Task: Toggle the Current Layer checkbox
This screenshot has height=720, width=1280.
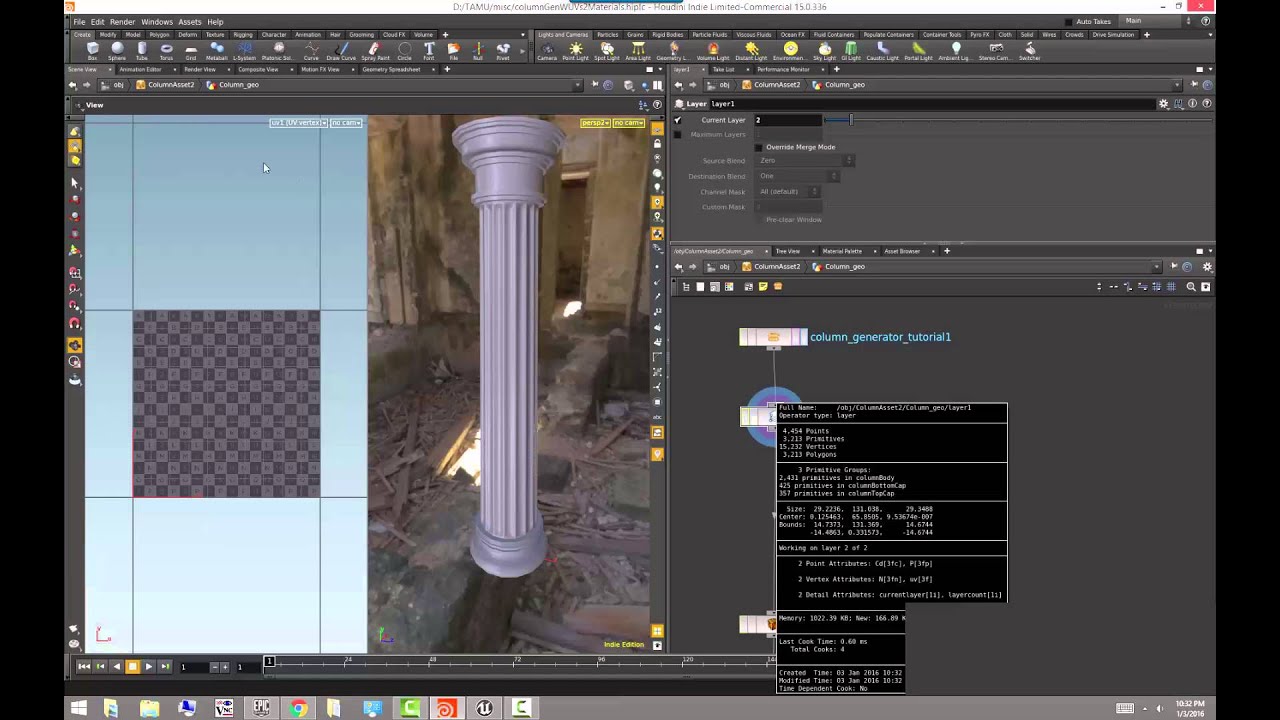Action: pyautogui.click(x=677, y=120)
